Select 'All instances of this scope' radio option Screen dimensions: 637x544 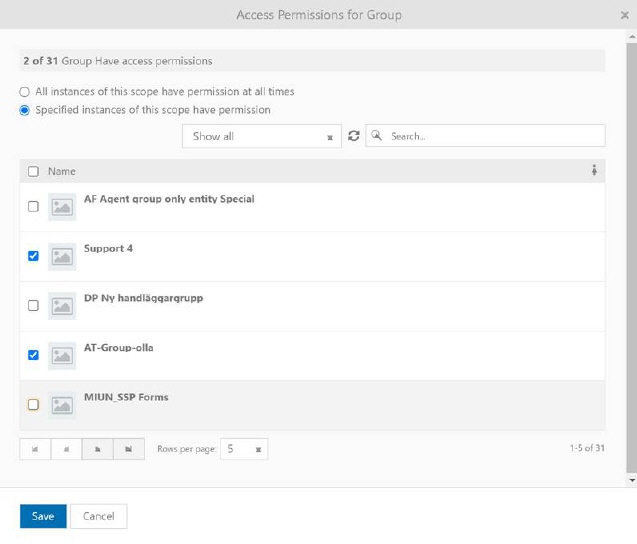(25, 92)
